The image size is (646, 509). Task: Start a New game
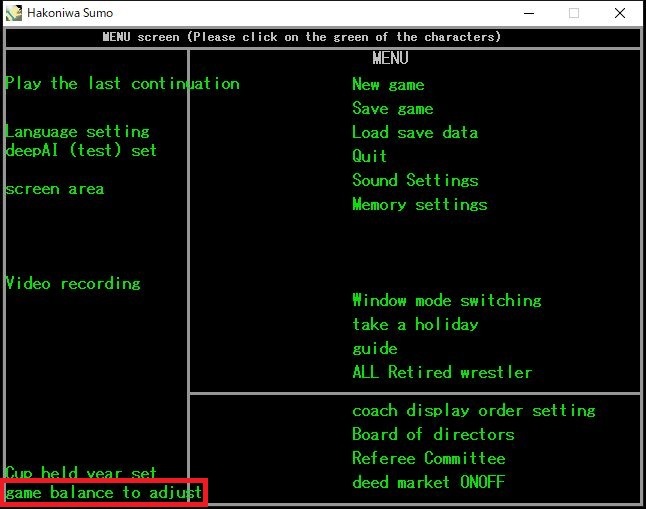point(389,84)
